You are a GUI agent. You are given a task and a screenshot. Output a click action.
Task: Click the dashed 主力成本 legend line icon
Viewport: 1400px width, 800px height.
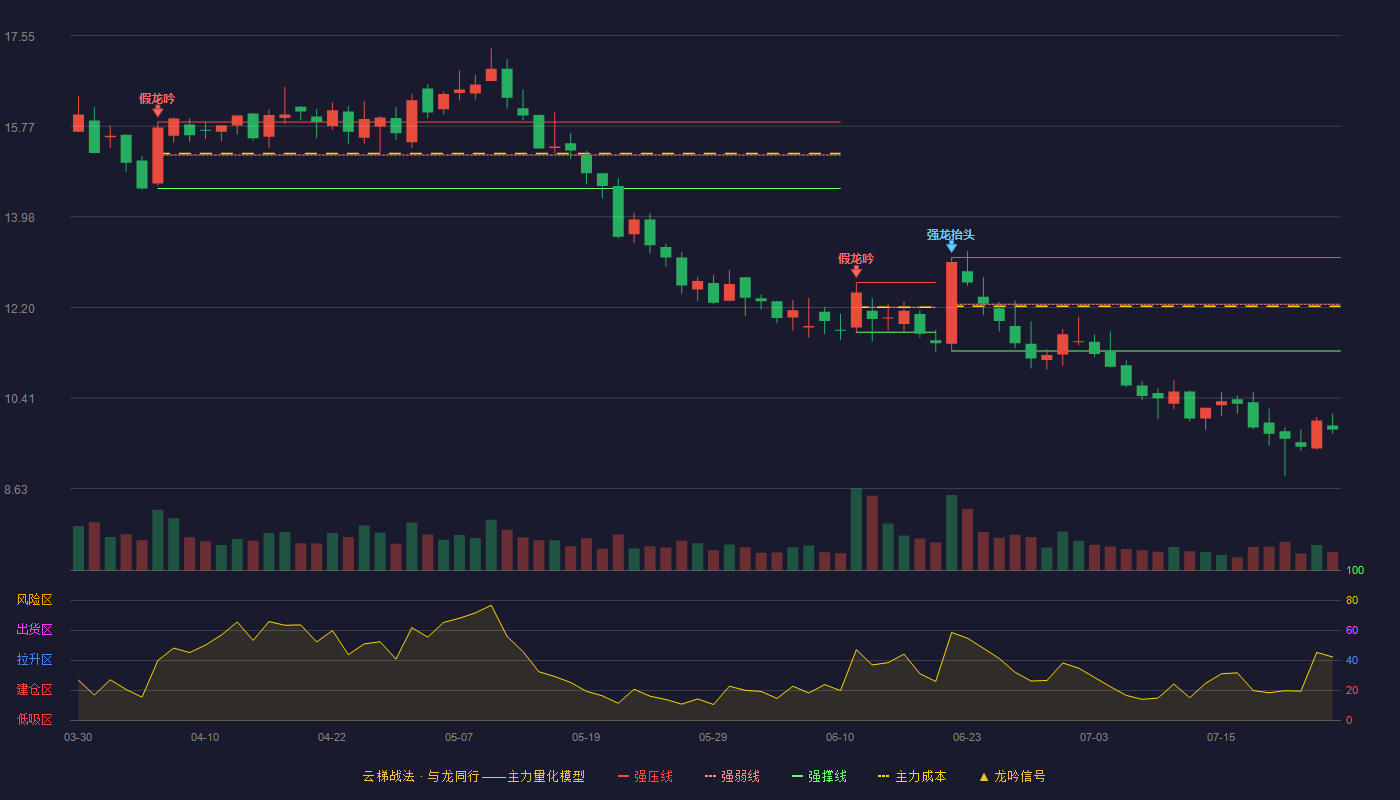pos(883,776)
